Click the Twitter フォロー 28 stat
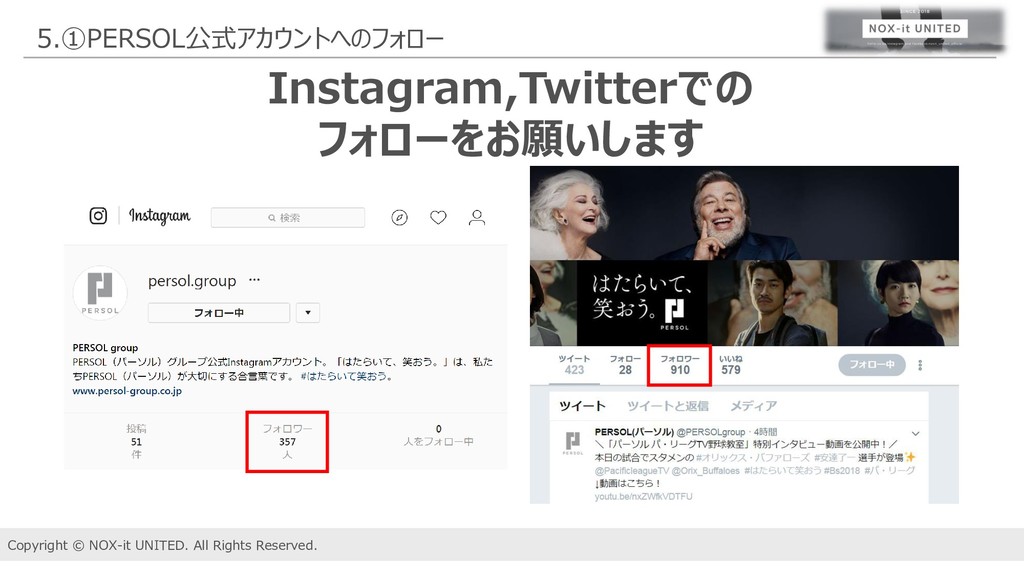The width and height of the screenshot is (1024, 576). pyautogui.click(x=625, y=364)
